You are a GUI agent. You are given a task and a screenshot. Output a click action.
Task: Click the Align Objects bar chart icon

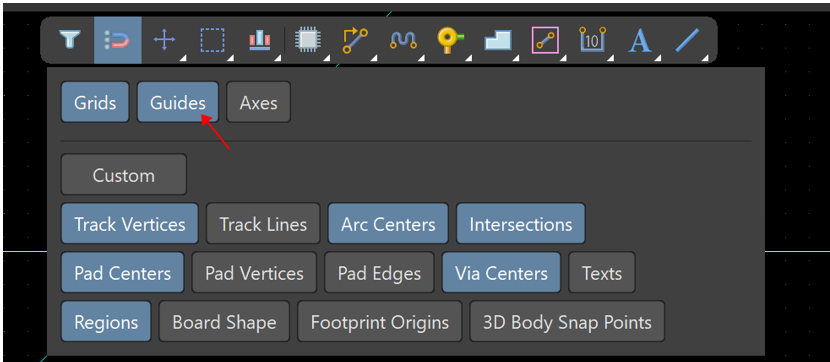259,40
